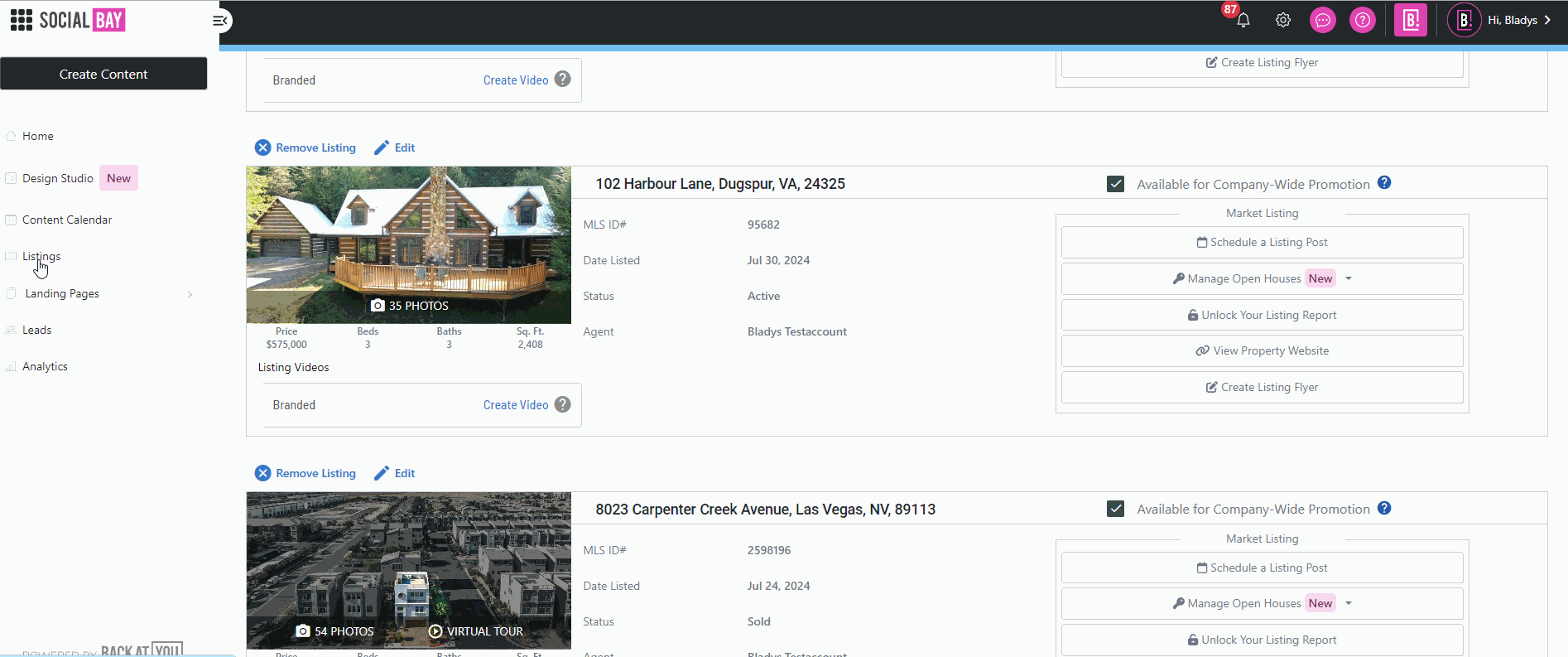
Task: Click agent name Bladys Testaccount for Harbour Lane
Action: pyautogui.click(x=796, y=331)
